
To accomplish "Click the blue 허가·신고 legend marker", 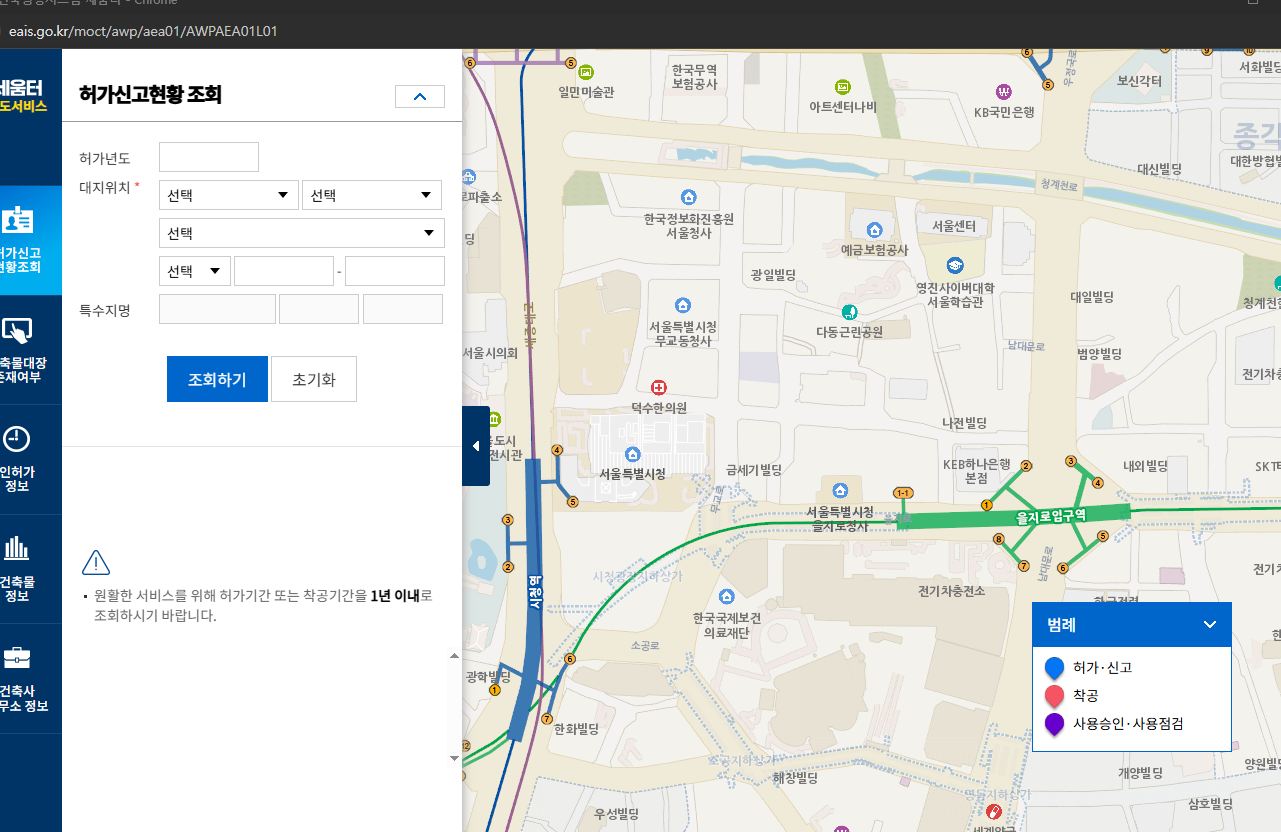I will click(x=1053, y=668).
